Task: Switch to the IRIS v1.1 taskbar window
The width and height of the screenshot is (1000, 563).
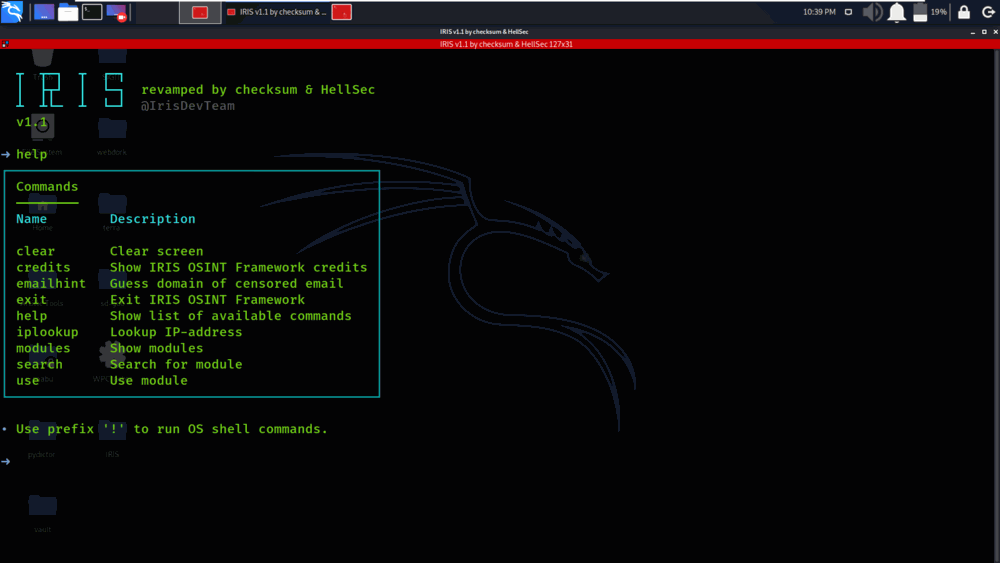Action: point(277,12)
